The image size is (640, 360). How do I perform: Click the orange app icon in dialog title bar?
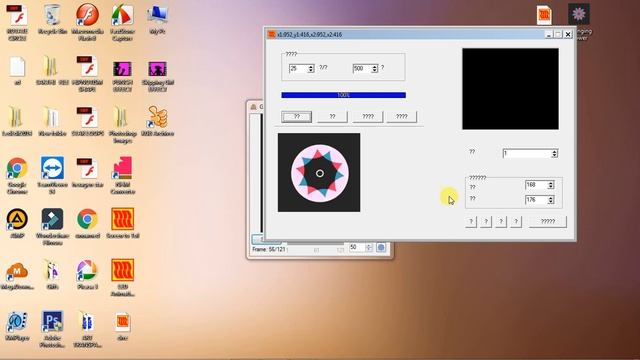tap(271, 35)
